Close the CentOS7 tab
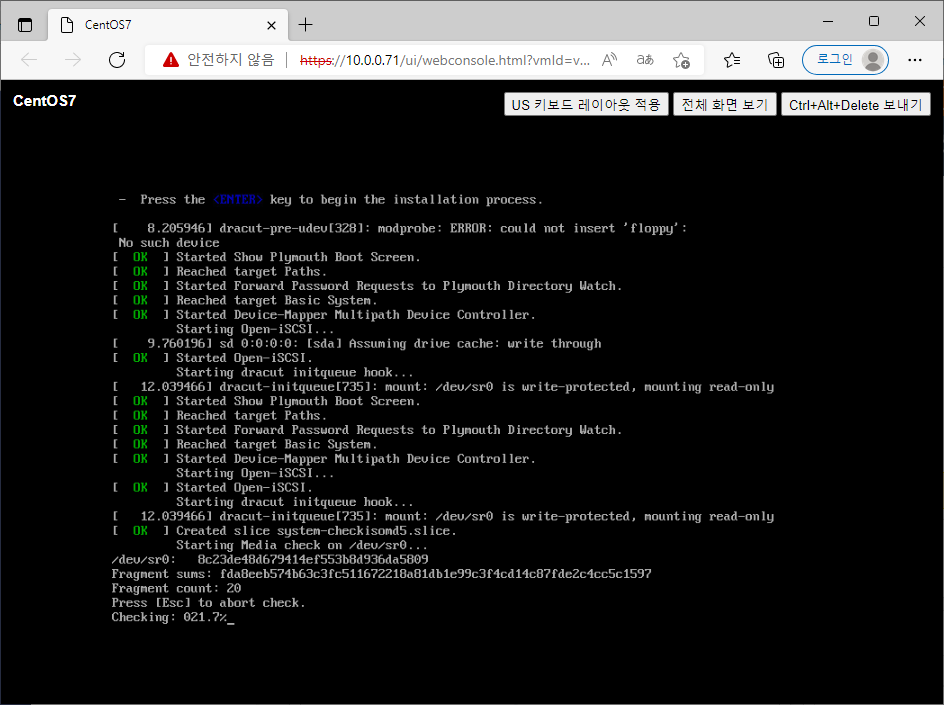 click(271, 25)
